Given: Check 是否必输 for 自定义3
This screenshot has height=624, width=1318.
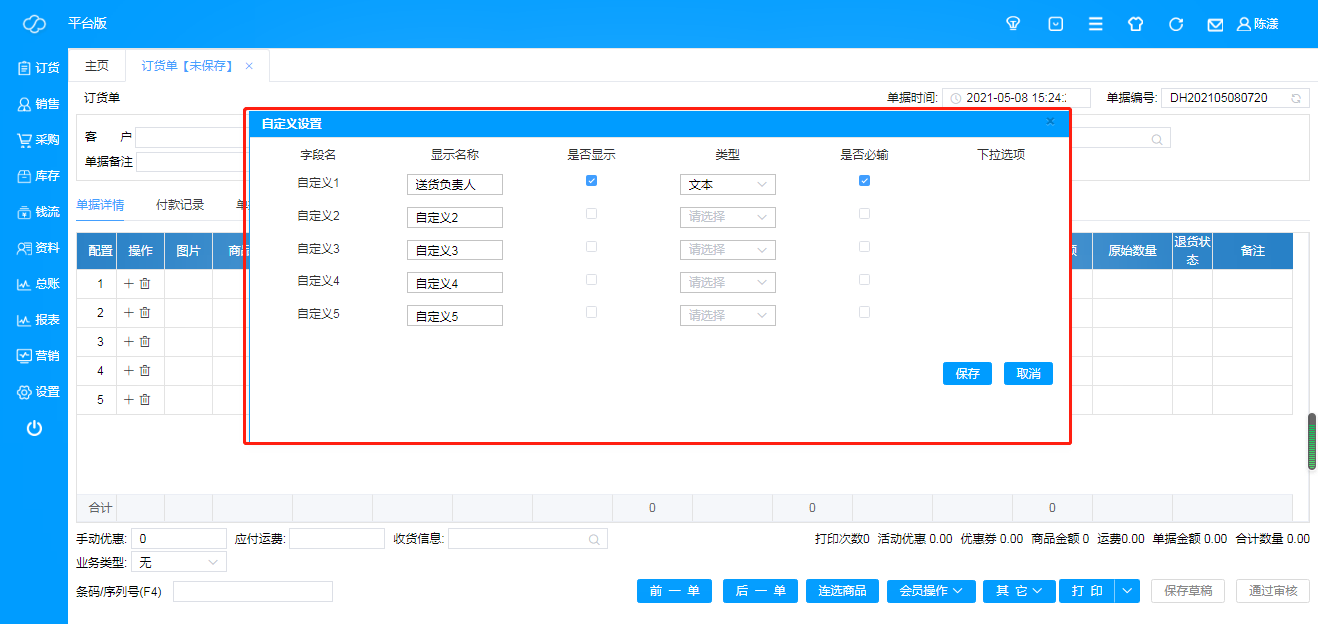Looking at the screenshot, I should click(x=864, y=247).
